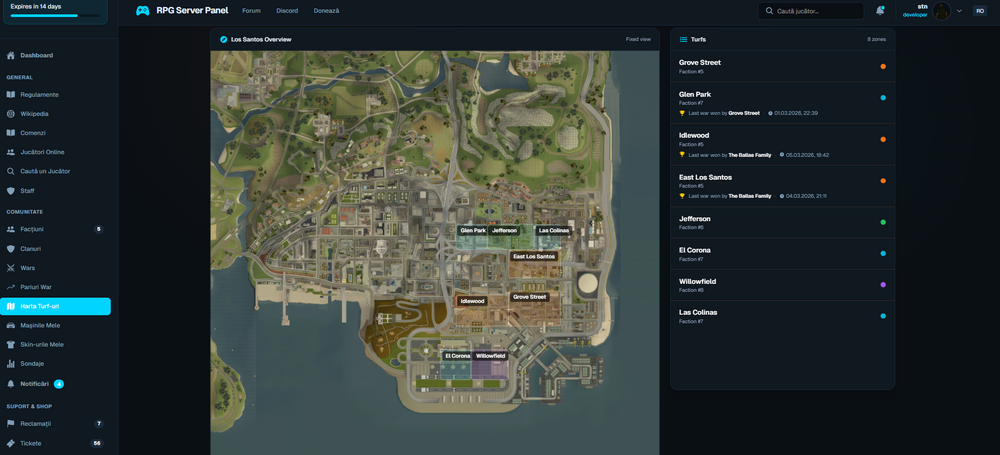
Task: Click the 05.03.2026, 18:42 timestamp
Action: tap(807, 154)
